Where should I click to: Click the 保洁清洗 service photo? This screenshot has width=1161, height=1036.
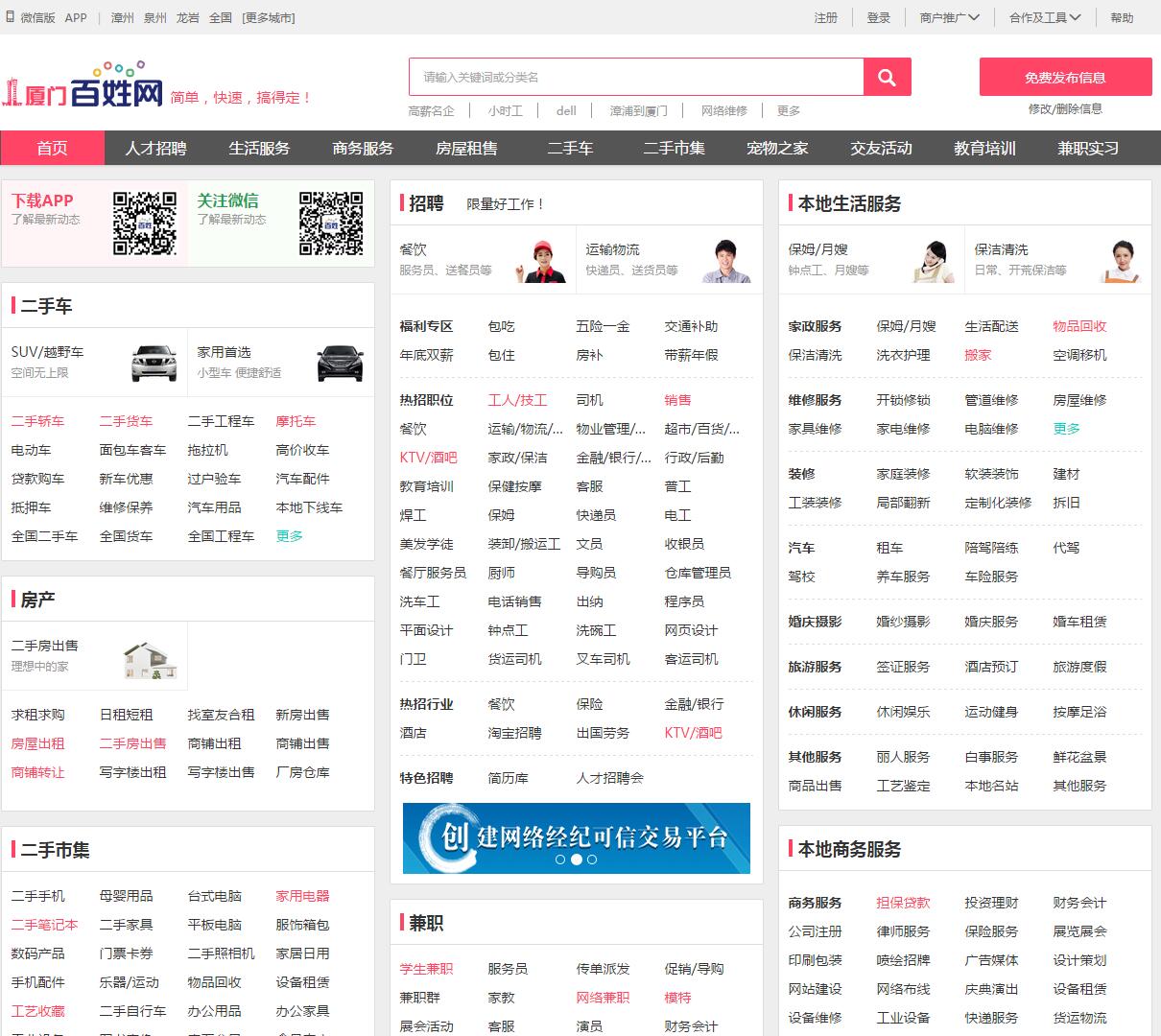[x=1119, y=261]
